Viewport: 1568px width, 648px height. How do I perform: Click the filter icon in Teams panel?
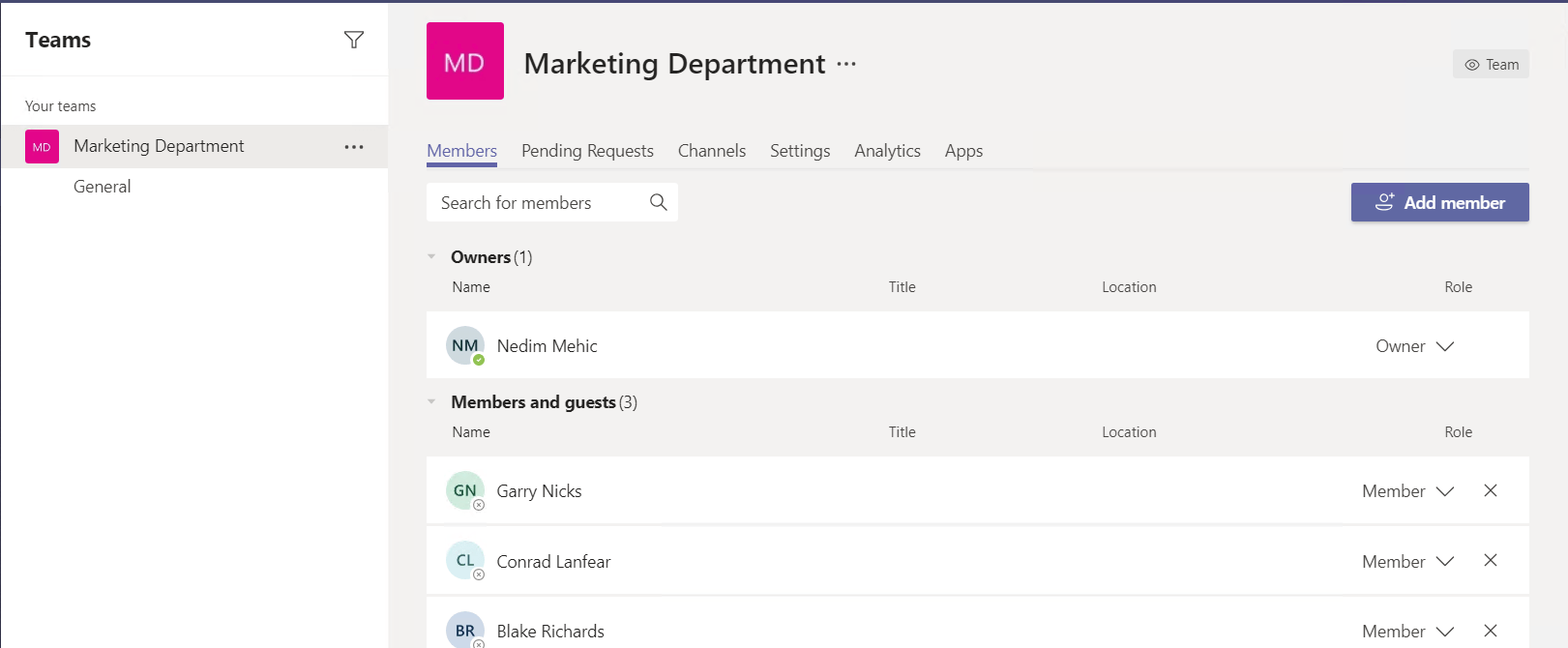click(x=354, y=40)
